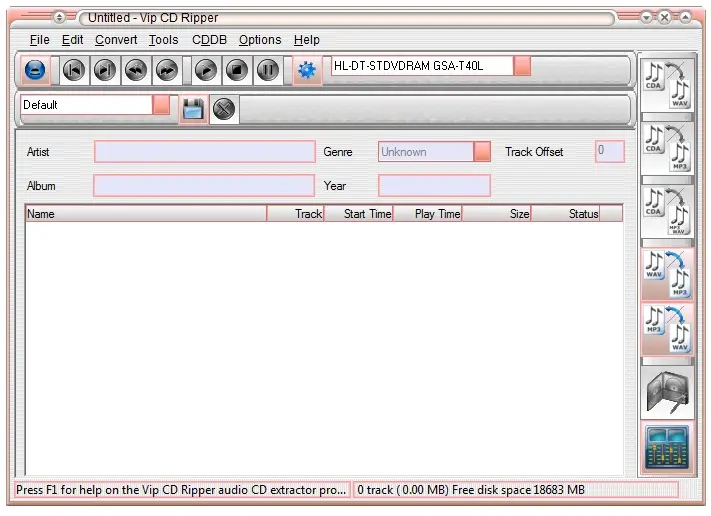The image size is (711, 516).
Task: Click into the Album text field
Action: [204, 185]
